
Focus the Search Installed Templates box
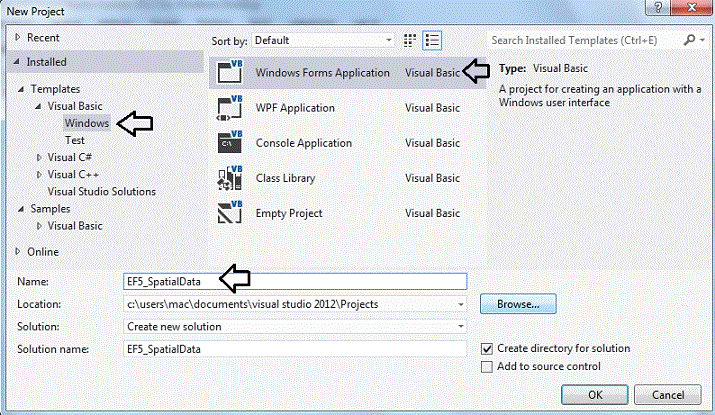click(585, 40)
